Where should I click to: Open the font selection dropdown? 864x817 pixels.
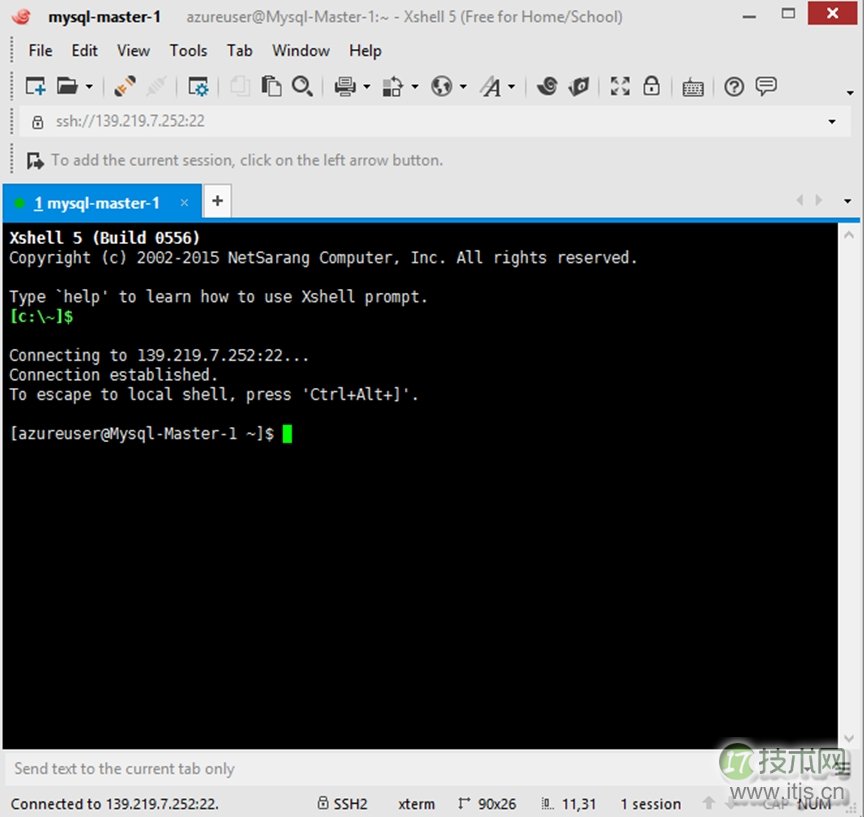coord(511,86)
